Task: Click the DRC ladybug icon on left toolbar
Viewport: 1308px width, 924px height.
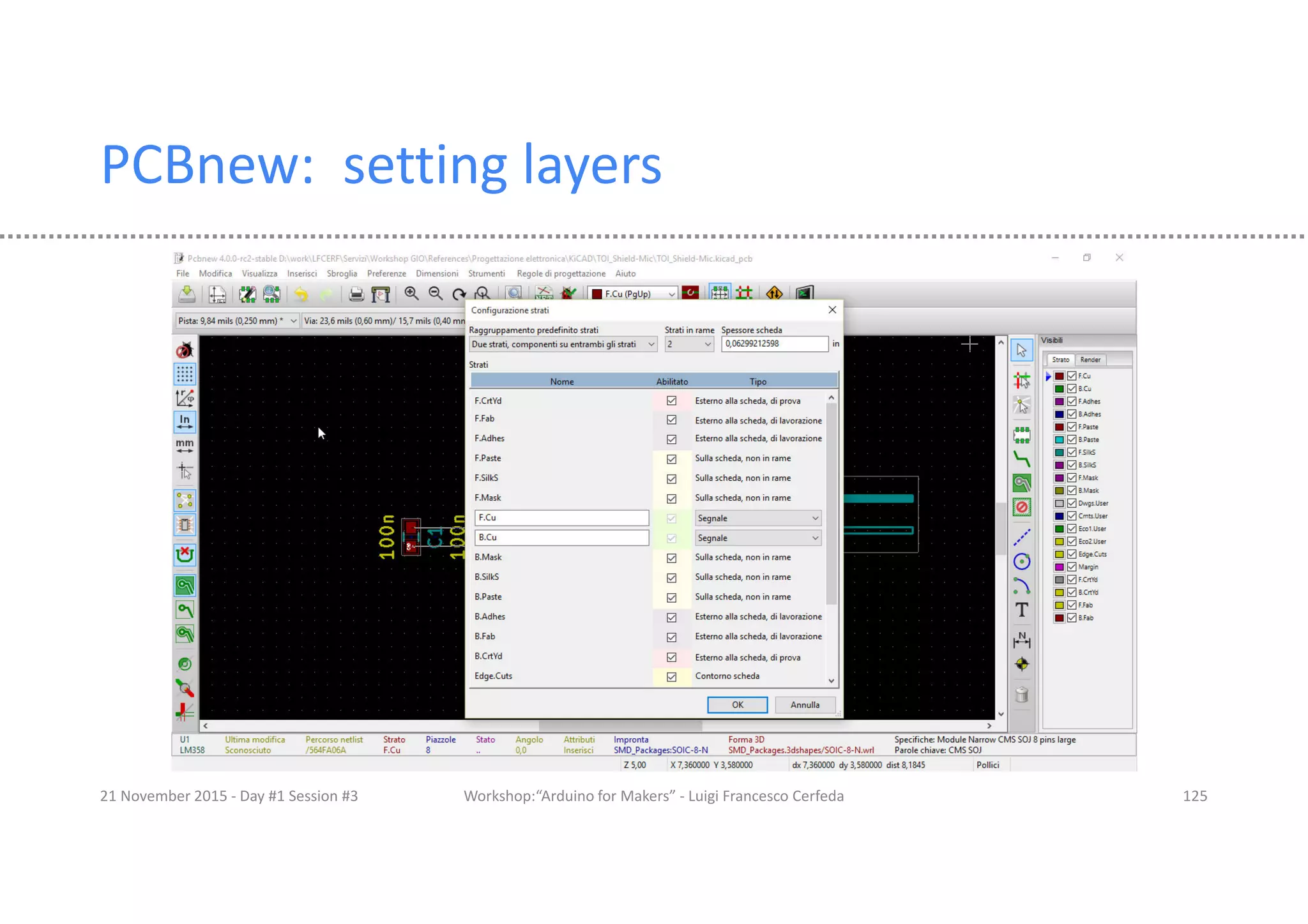Action: (x=185, y=350)
